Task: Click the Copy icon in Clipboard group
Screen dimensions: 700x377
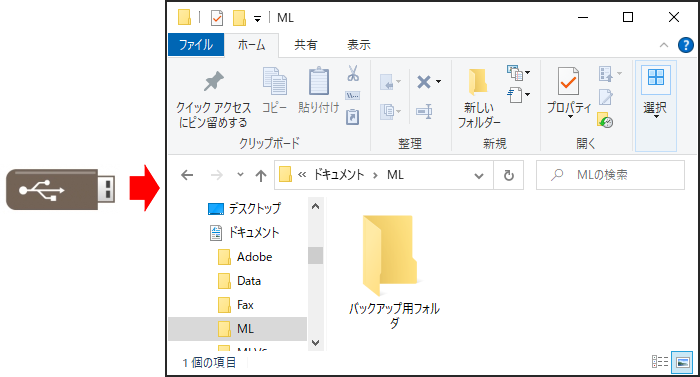Action: 275,81
